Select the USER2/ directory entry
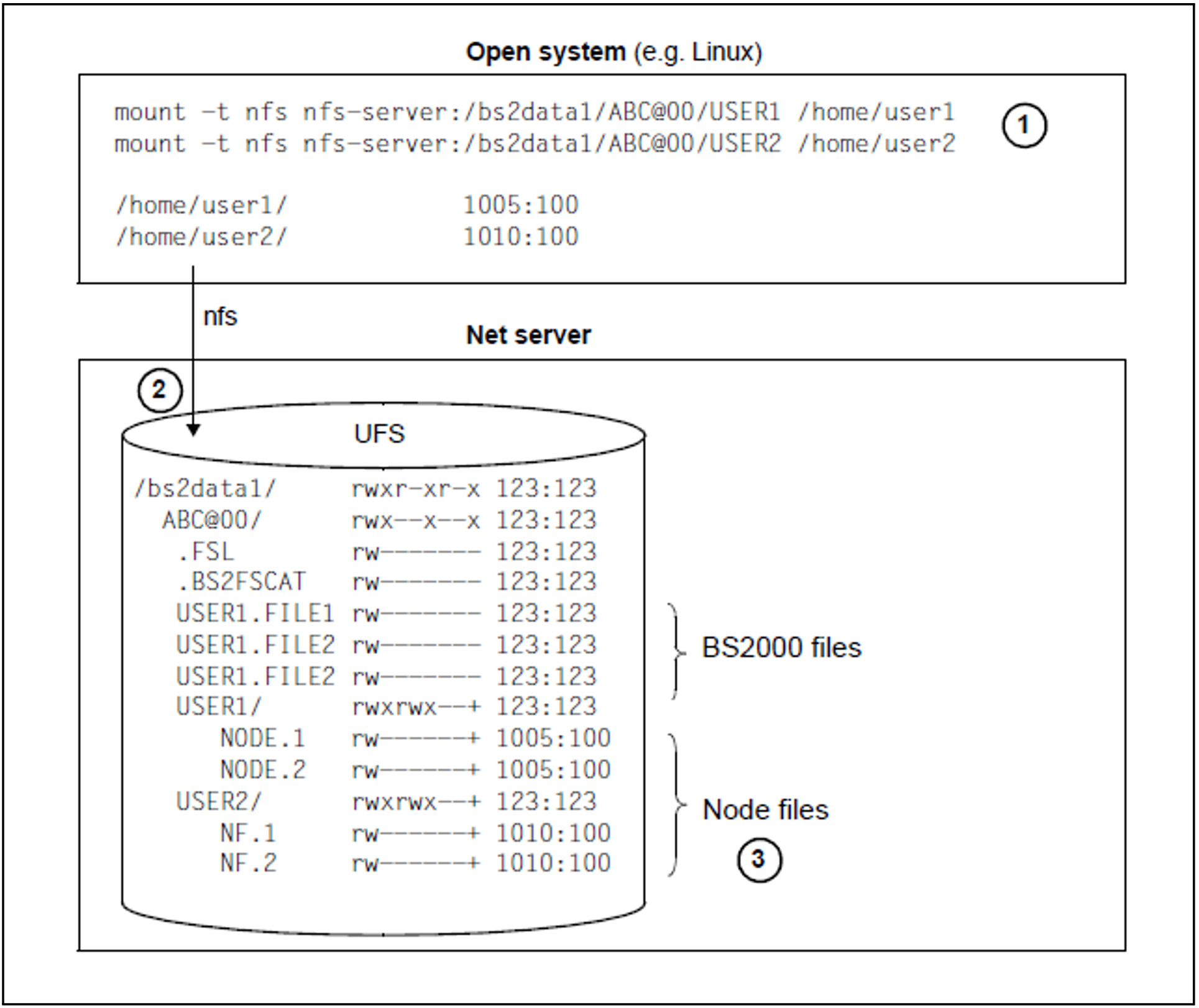 pyautogui.click(x=219, y=801)
